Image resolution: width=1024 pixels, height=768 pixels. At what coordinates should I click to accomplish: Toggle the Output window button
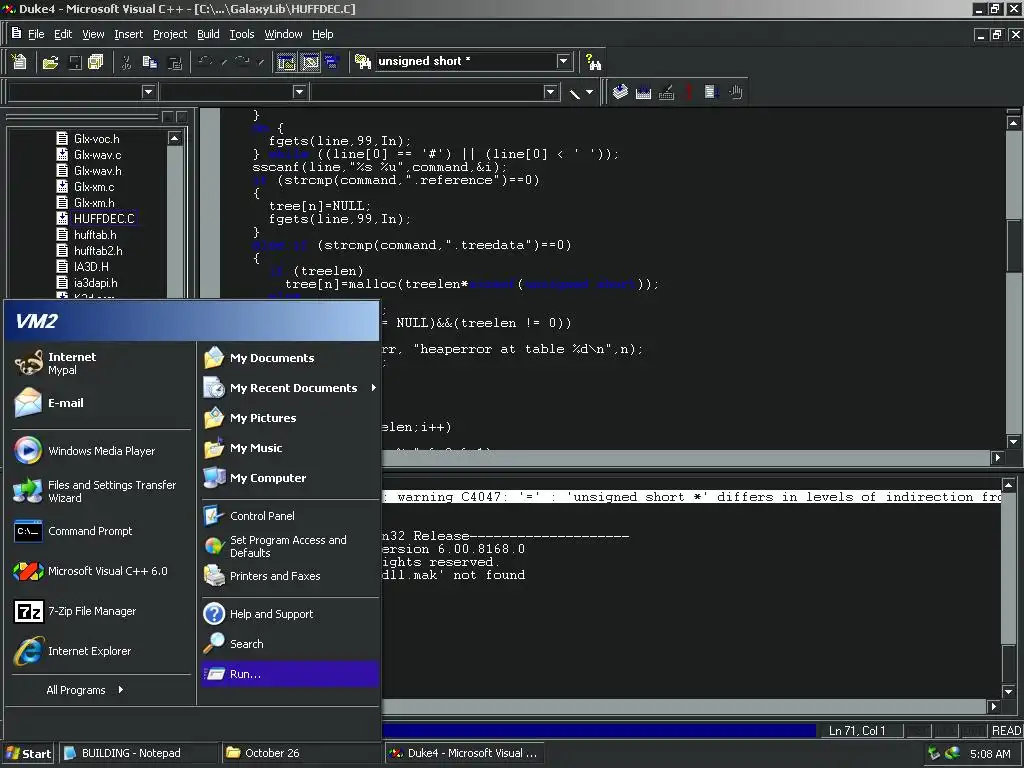(310, 62)
